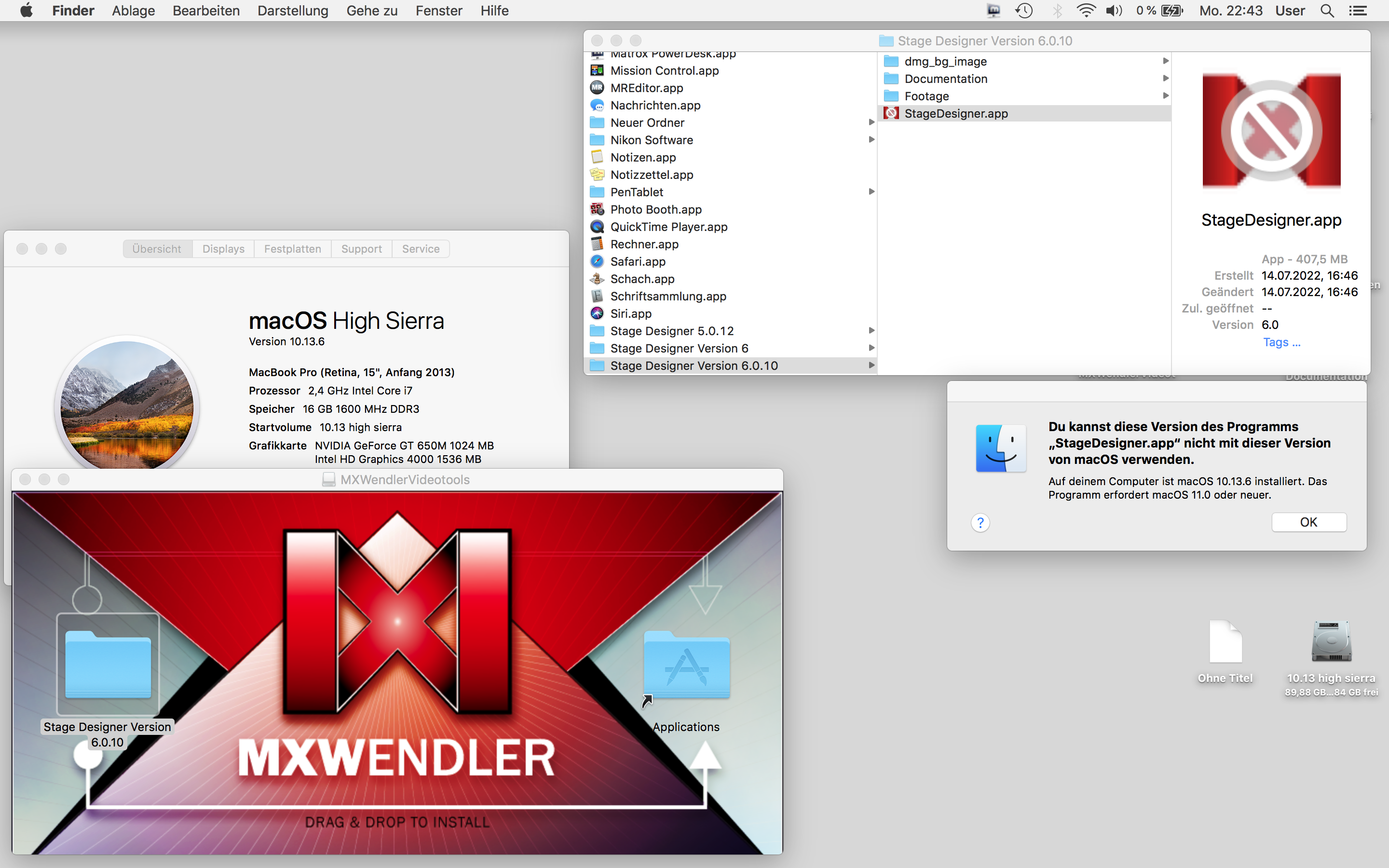Click the clock Mo. 22:43
The height and width of the screenshot is (868, 1389).
pos(1231,10)
